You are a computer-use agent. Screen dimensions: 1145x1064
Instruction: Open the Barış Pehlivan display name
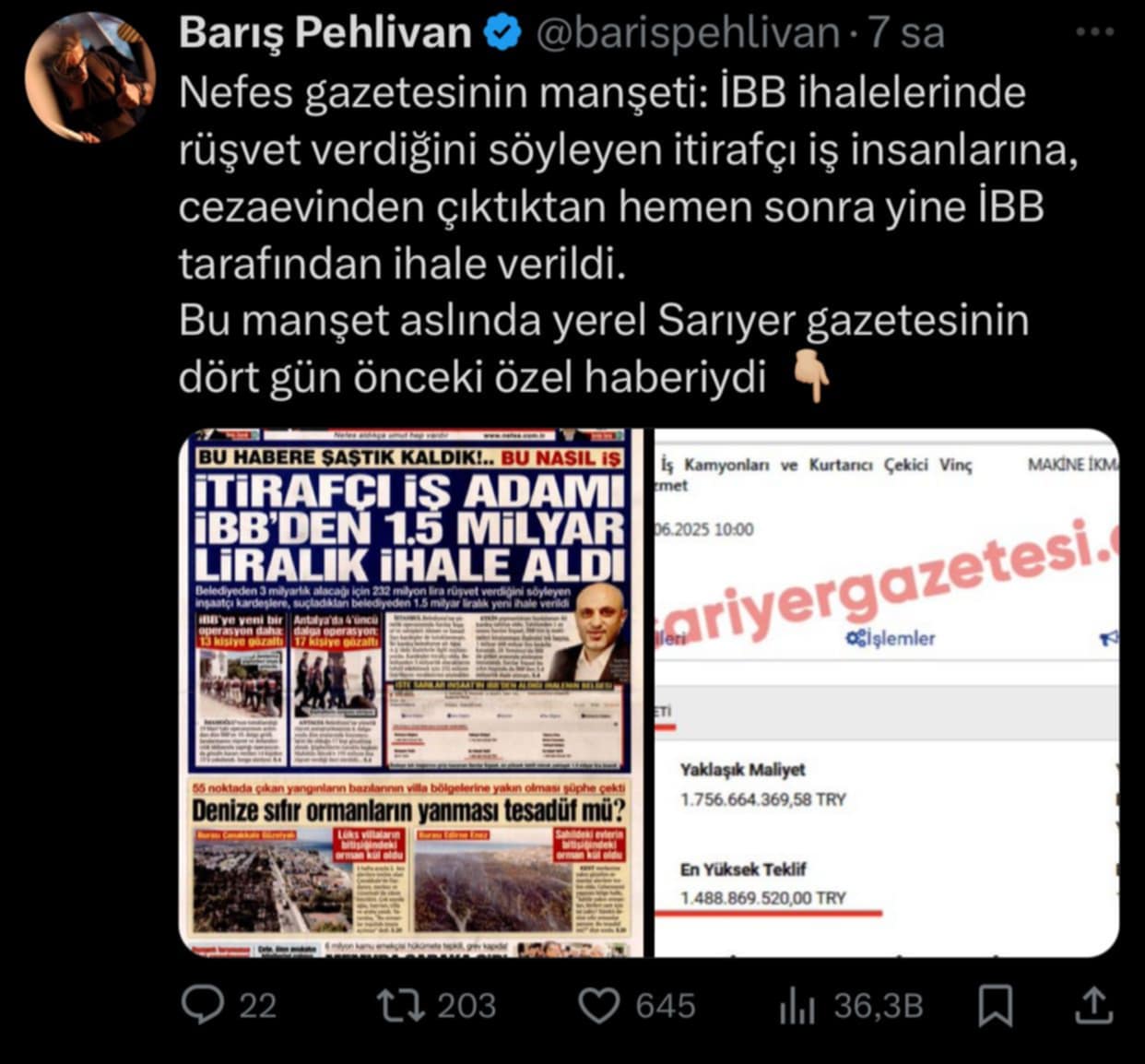(x=325, y=33)
